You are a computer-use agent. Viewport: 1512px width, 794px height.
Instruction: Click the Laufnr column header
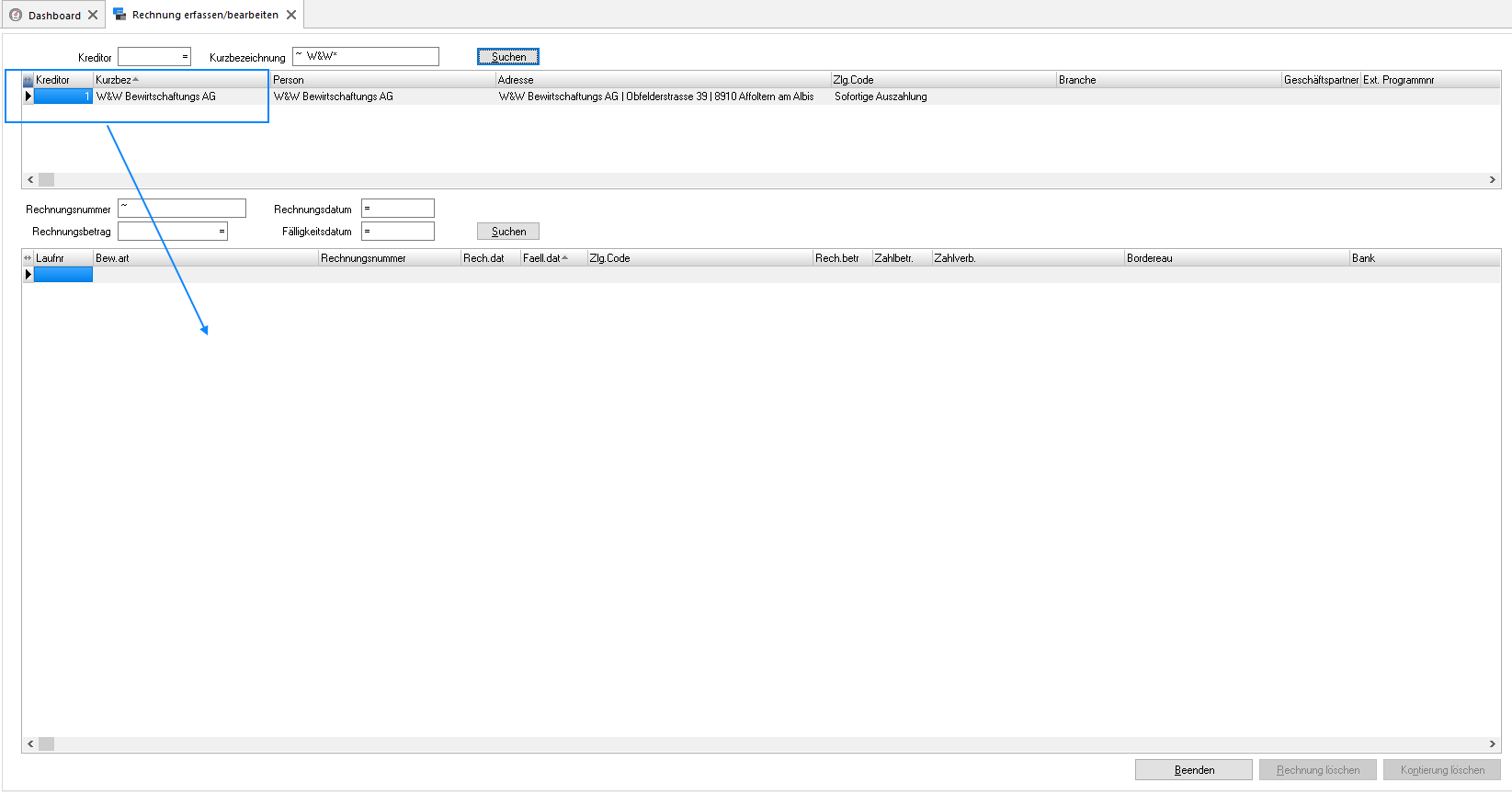click(x=63, y=258)
